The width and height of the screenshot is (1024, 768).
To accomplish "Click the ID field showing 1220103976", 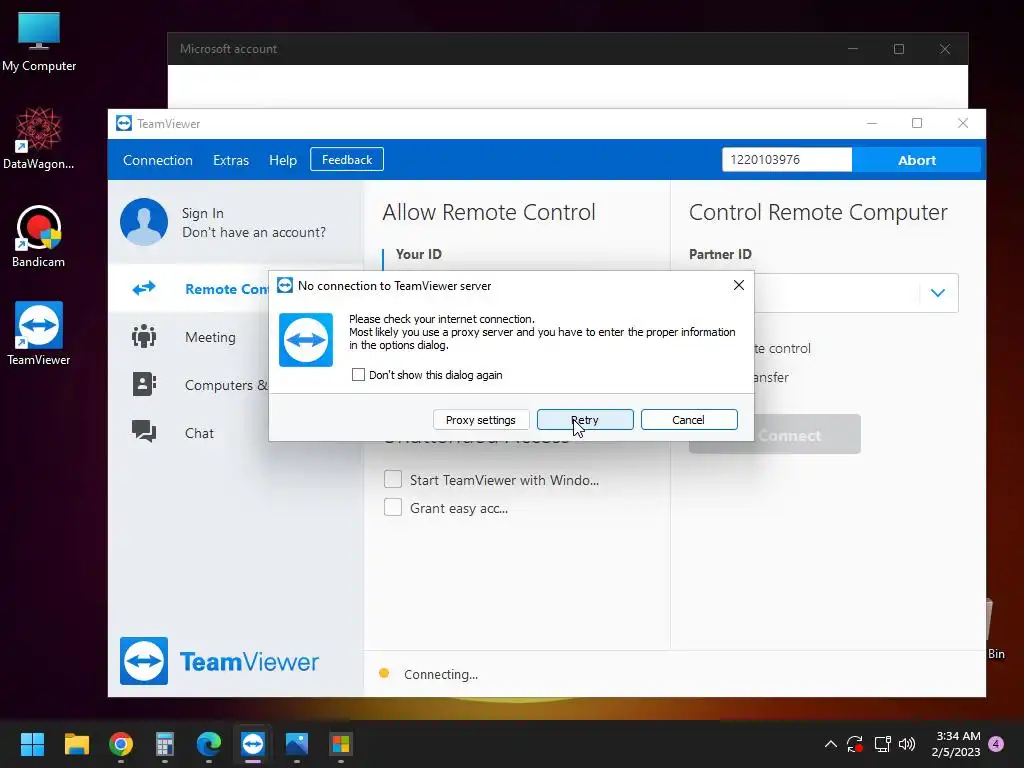I will click(x=787, y=160).
